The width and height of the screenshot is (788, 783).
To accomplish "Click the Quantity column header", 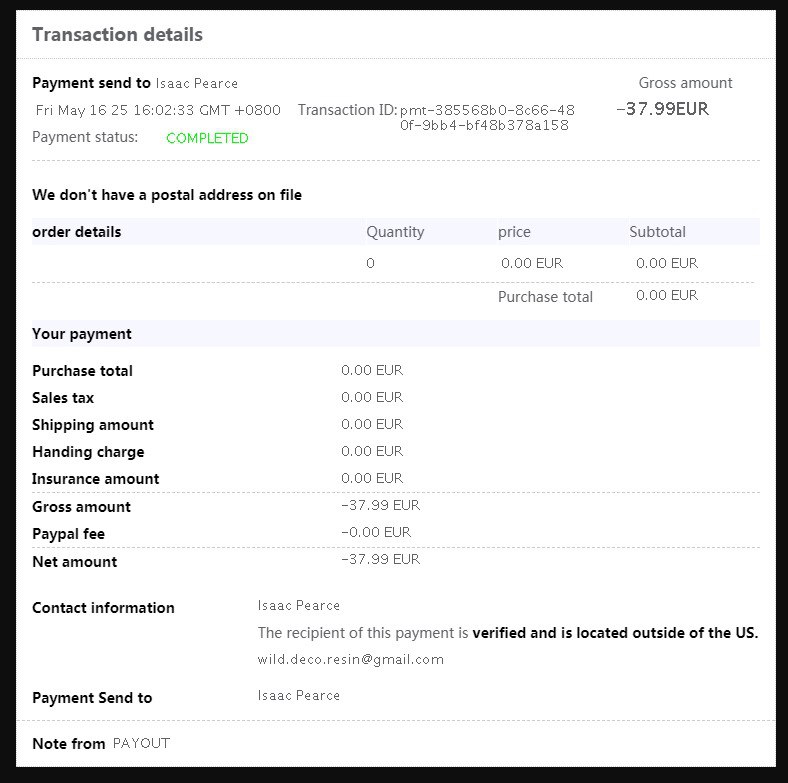I will (x=395, y=232).
